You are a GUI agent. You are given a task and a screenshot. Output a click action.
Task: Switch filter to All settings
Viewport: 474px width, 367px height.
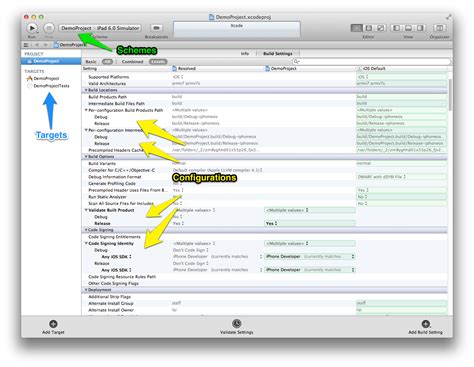tap(107, 62)
